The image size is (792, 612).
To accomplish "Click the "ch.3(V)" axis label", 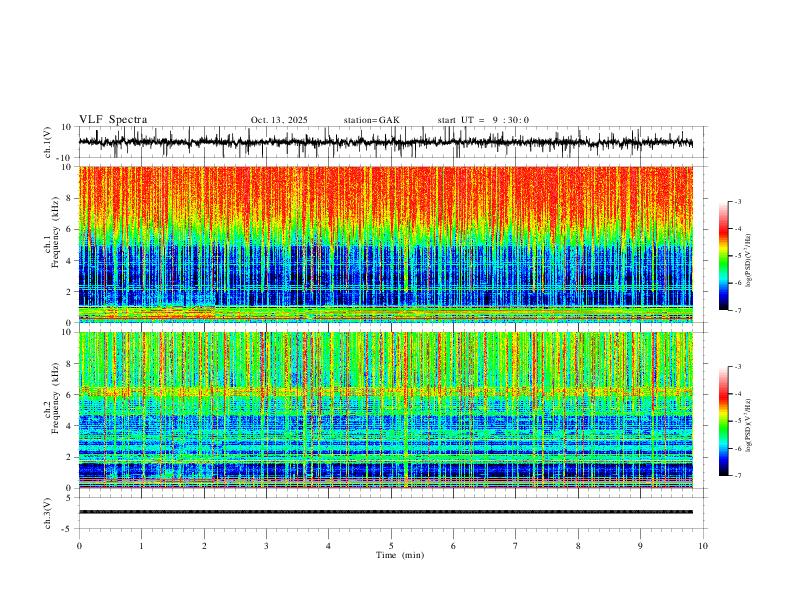I will click(x=48, y=513).
